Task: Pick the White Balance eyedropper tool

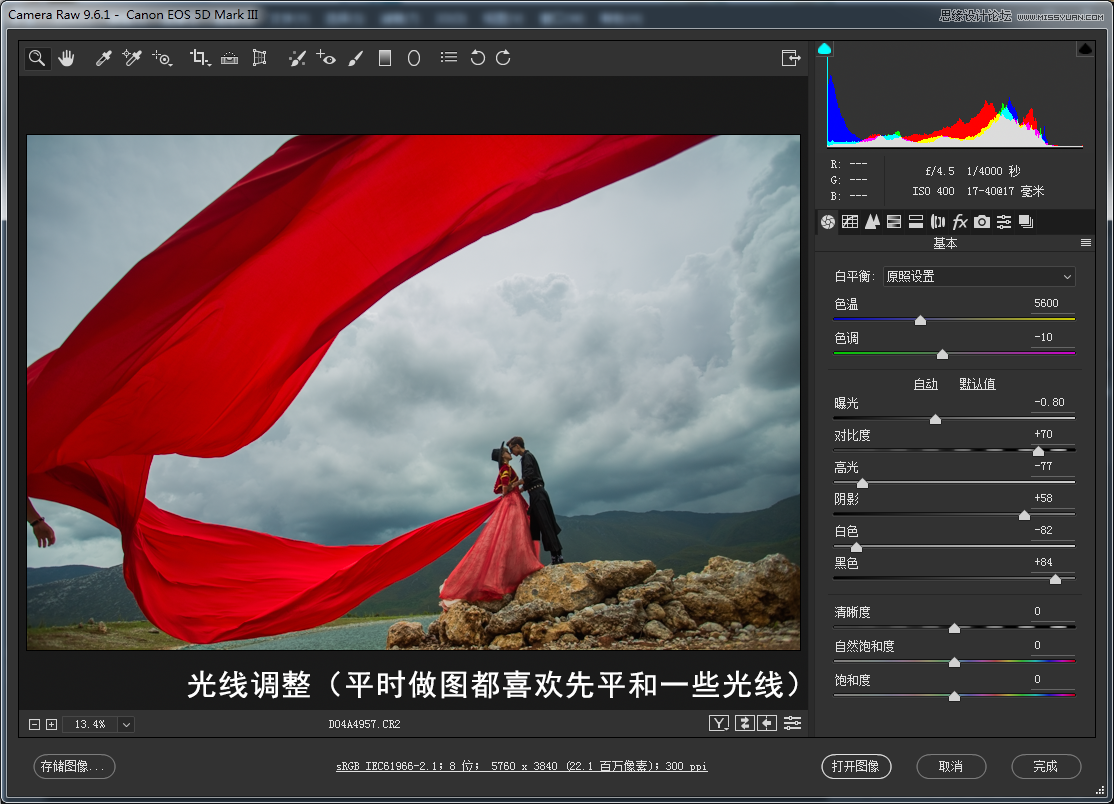Action: tap(104, 58)
